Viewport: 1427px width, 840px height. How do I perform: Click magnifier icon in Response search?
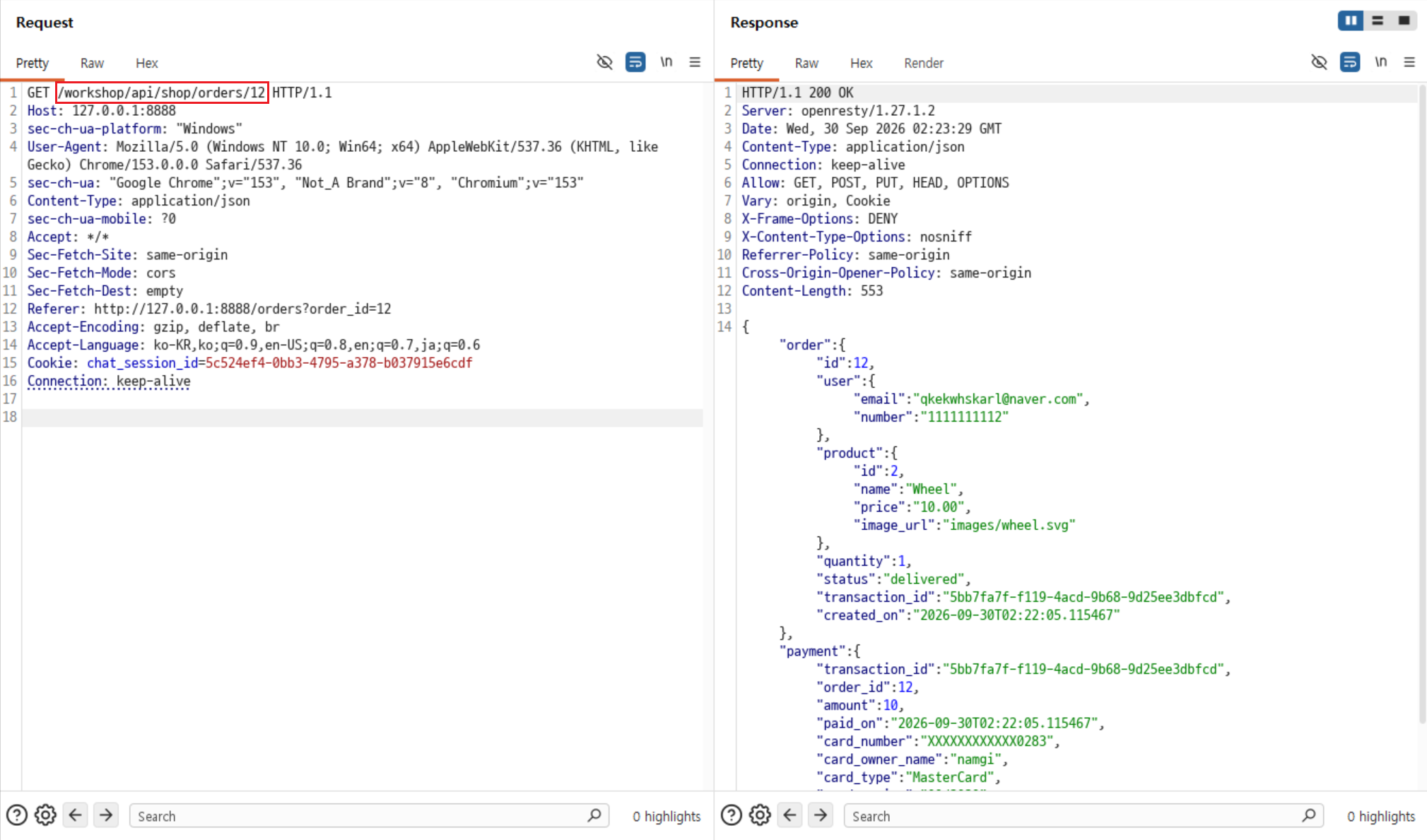1309,815
